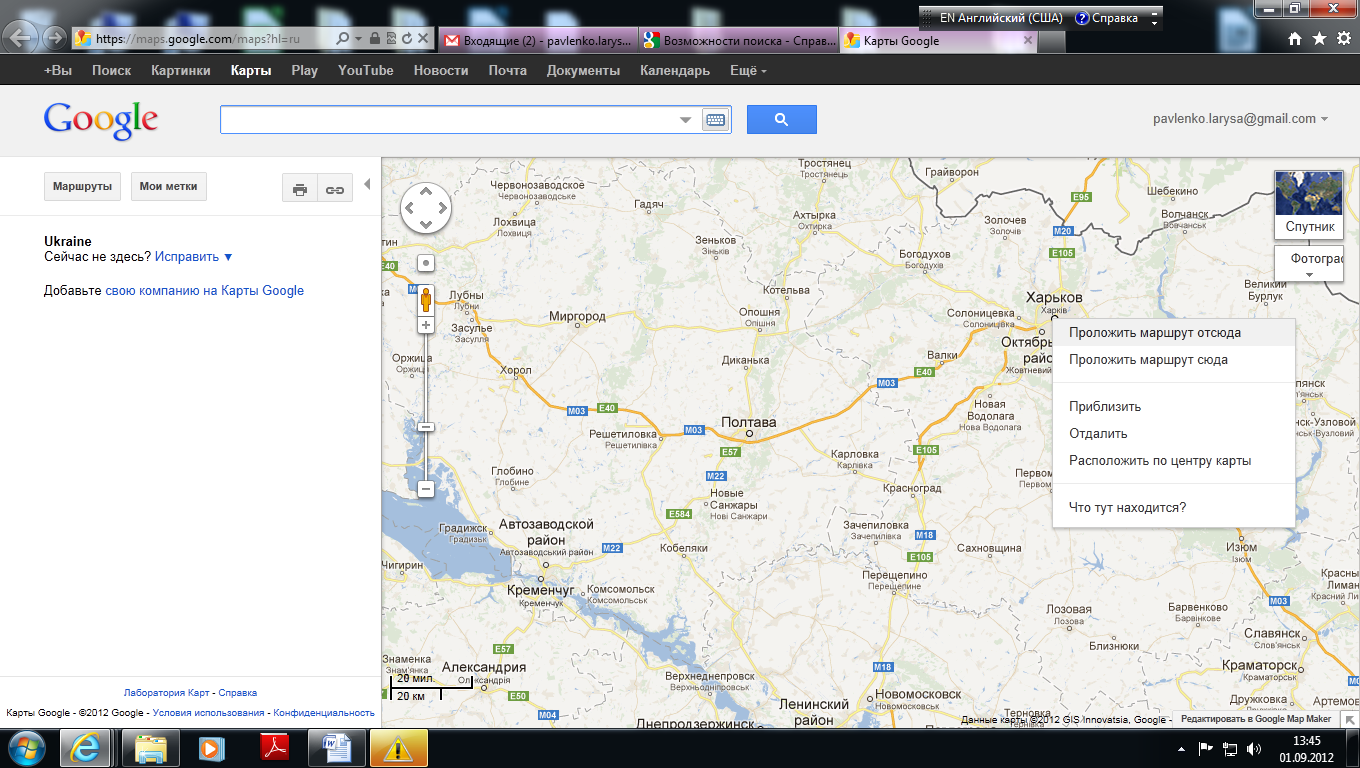Open the Условия использования link

tap(208, 713)
